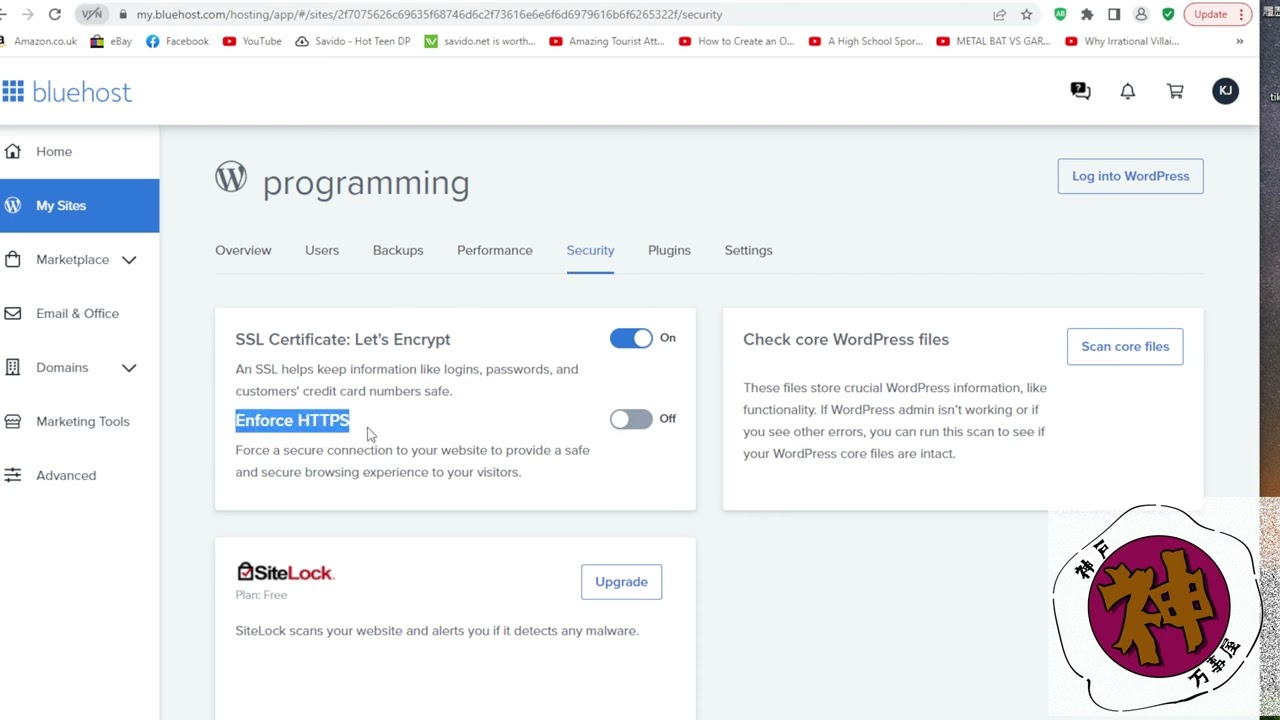This screenshot has height=720, width=1280.
Task: Click the SiteLock logo
Action: [x=285, y=572]
